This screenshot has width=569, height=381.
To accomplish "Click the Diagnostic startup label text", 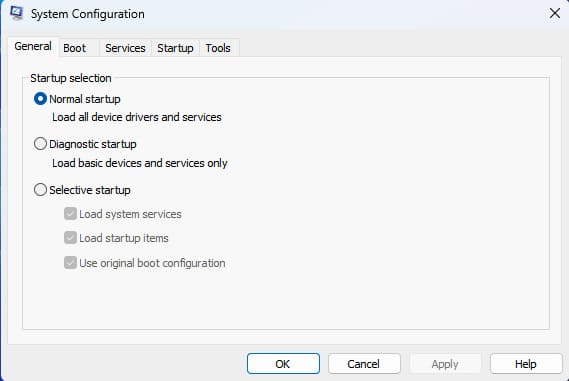I will (93, 144).
